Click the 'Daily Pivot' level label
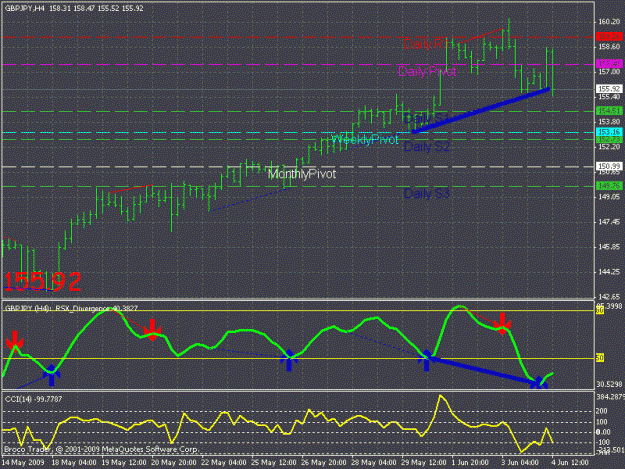The image size is (625, 469). (x=427, y=71)
